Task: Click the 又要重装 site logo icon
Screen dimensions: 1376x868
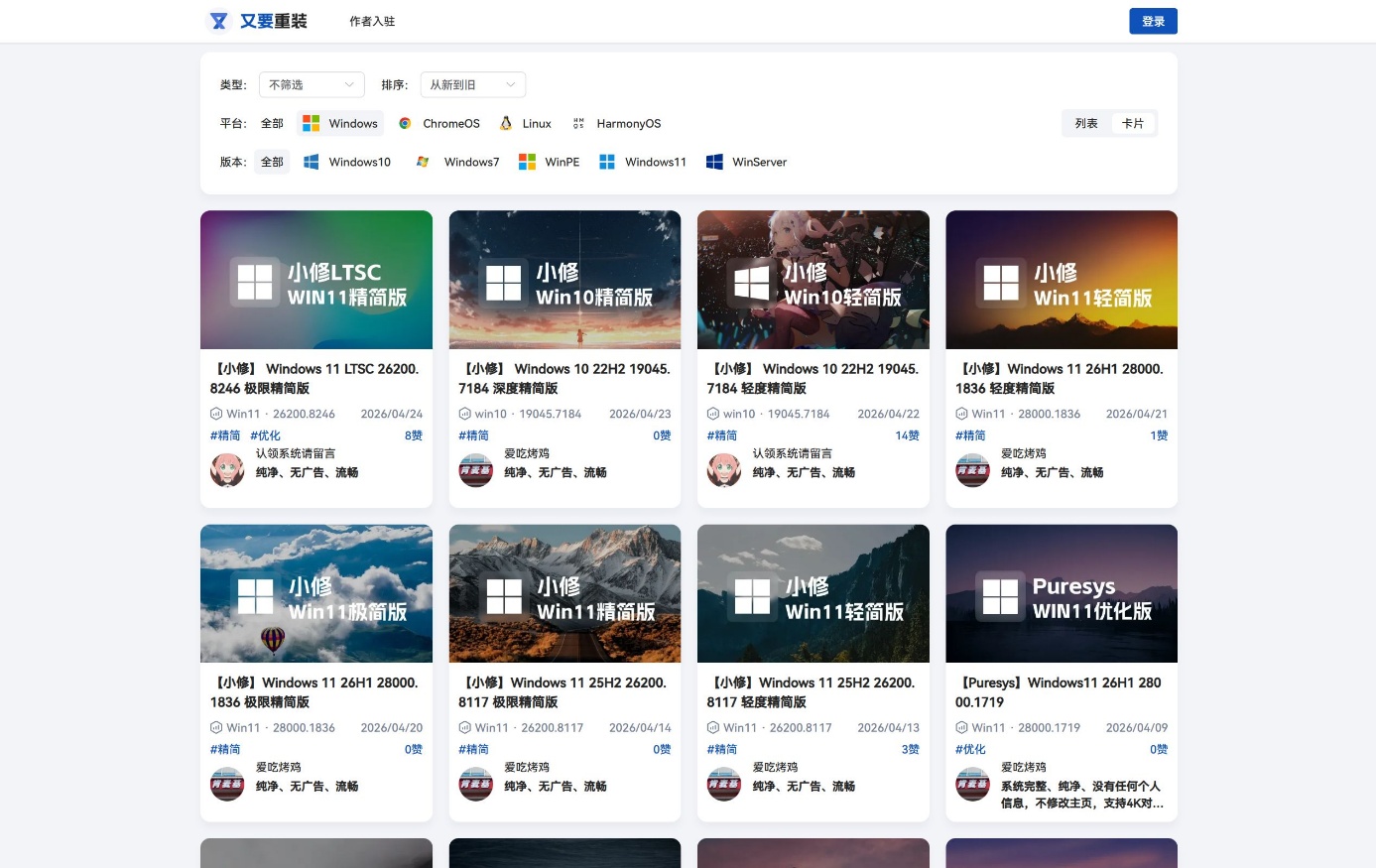Action: pos(219,21)
